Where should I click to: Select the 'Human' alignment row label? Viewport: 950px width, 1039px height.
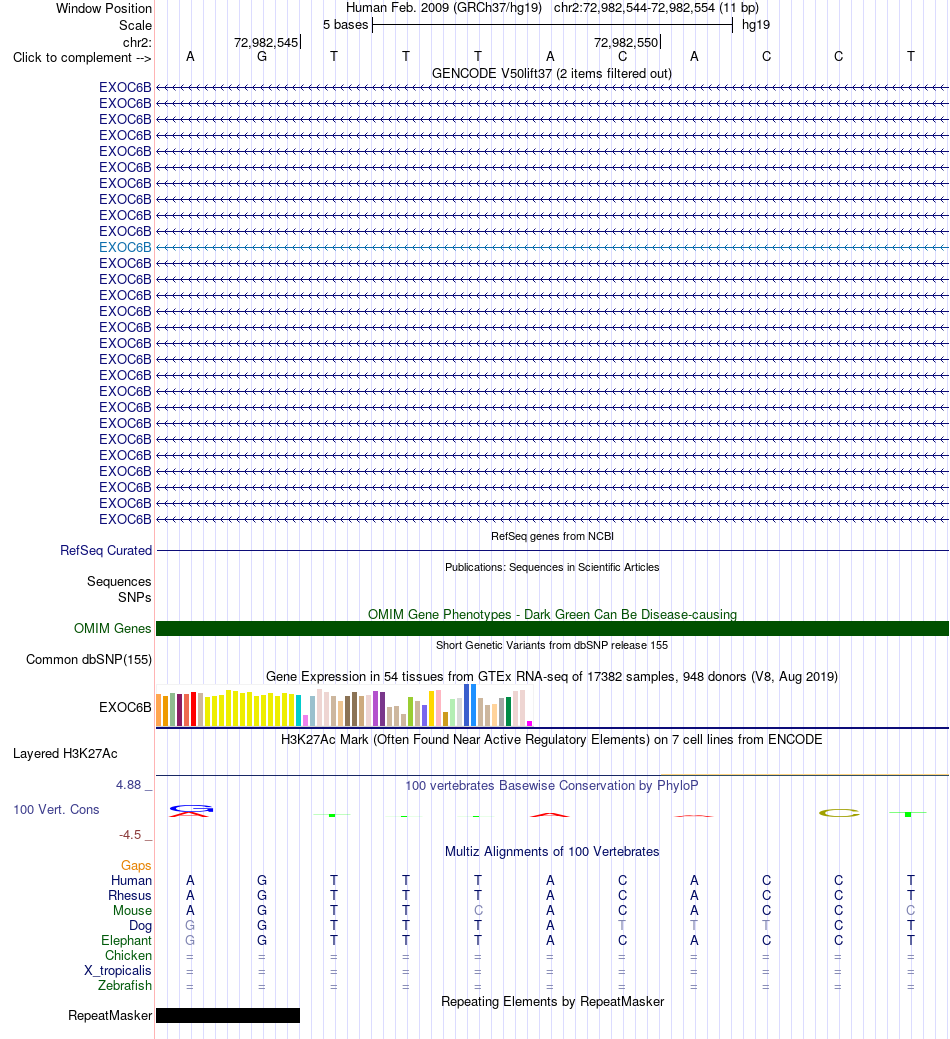coord(131,880)
